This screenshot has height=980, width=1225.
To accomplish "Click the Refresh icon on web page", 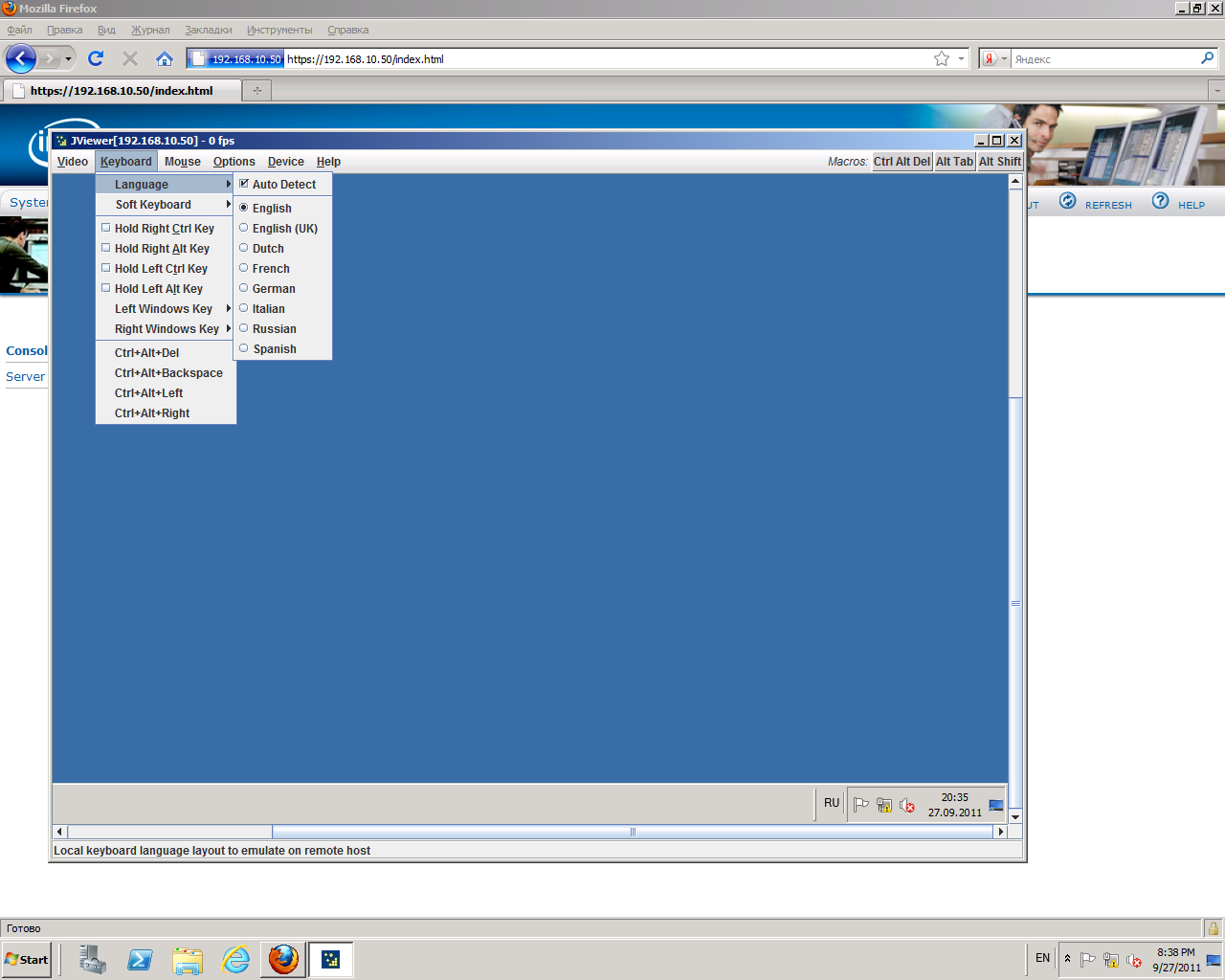I will 1068,201.
